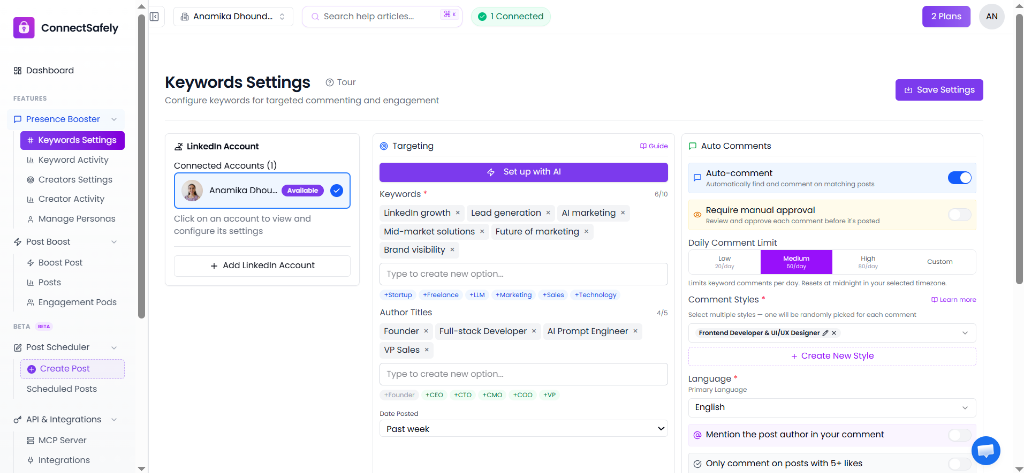
Task: Click the AN user avatar
Action: (x=991, y=16)
